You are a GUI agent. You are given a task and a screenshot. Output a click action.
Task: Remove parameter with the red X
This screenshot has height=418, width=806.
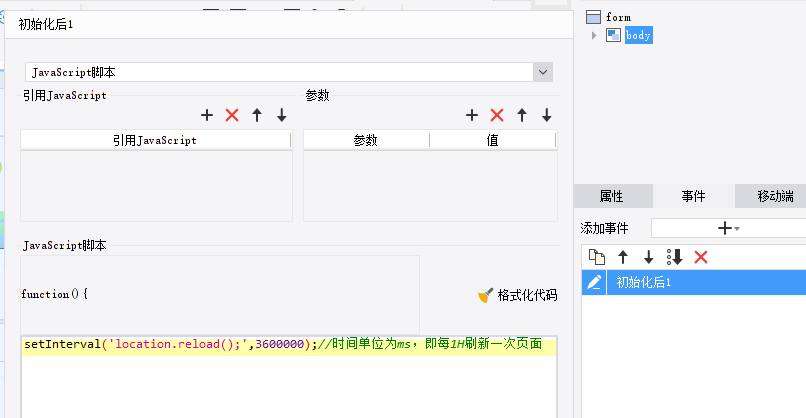pyautogui.click(x=497, y=116)
